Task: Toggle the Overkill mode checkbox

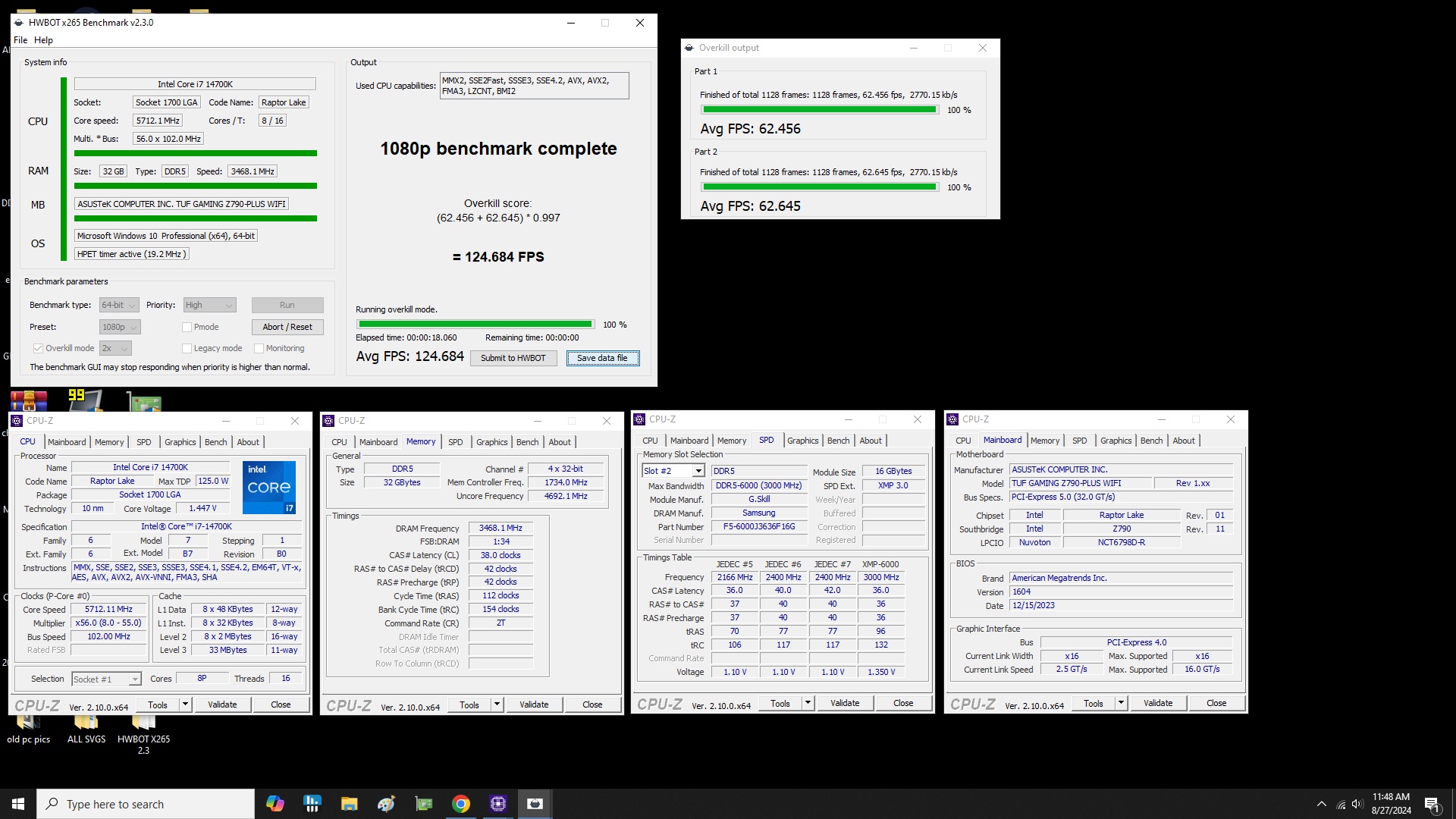Action: (x=38, y=349)
